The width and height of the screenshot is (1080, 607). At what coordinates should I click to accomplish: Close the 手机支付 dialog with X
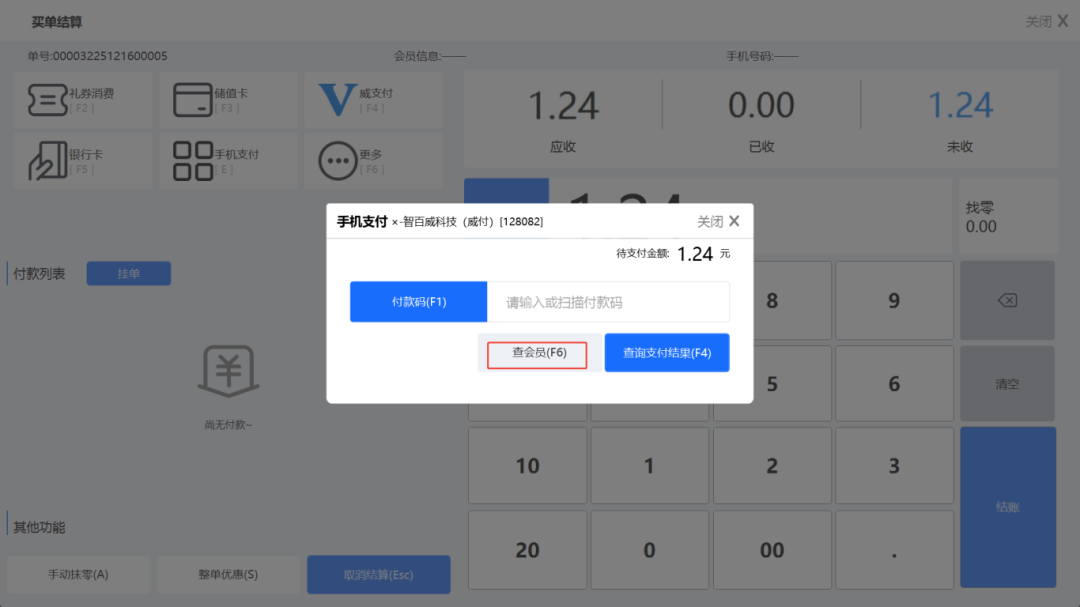(734, 221)
